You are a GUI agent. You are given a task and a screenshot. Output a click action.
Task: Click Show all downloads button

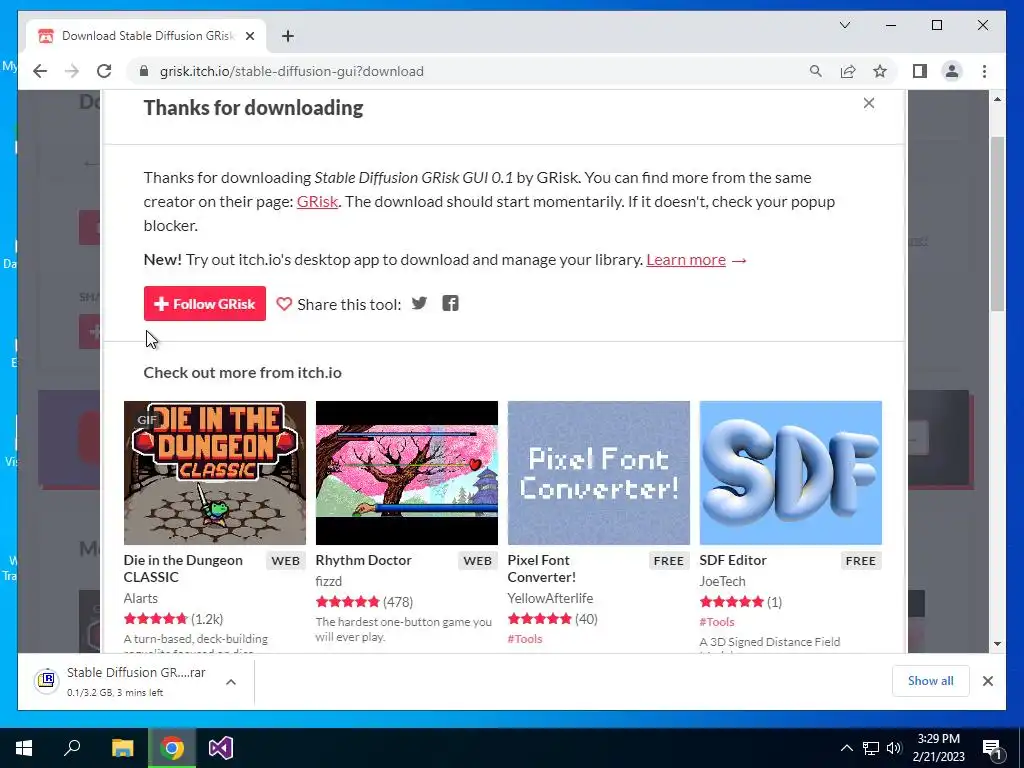[x=931, y=681]
